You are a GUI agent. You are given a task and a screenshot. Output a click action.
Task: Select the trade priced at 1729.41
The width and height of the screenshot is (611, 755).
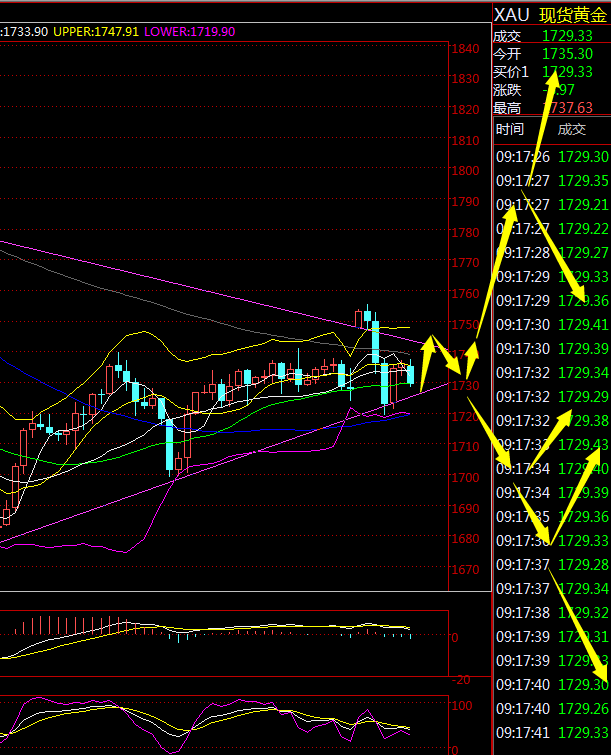pyautogui.click(x=584, y=325)
